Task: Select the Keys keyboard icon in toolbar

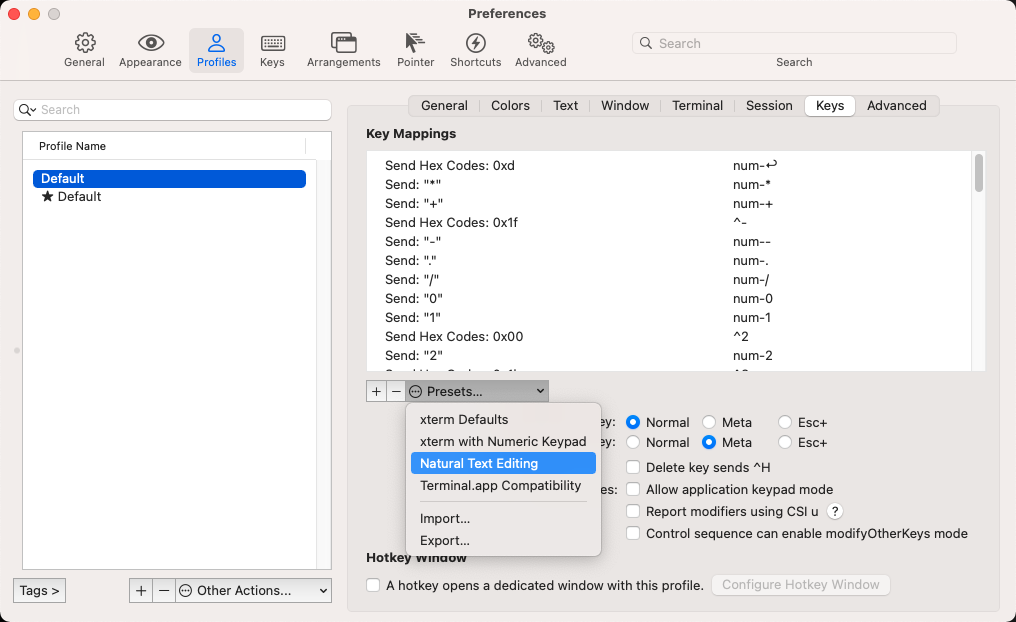Action: click(x=272, y=43)
